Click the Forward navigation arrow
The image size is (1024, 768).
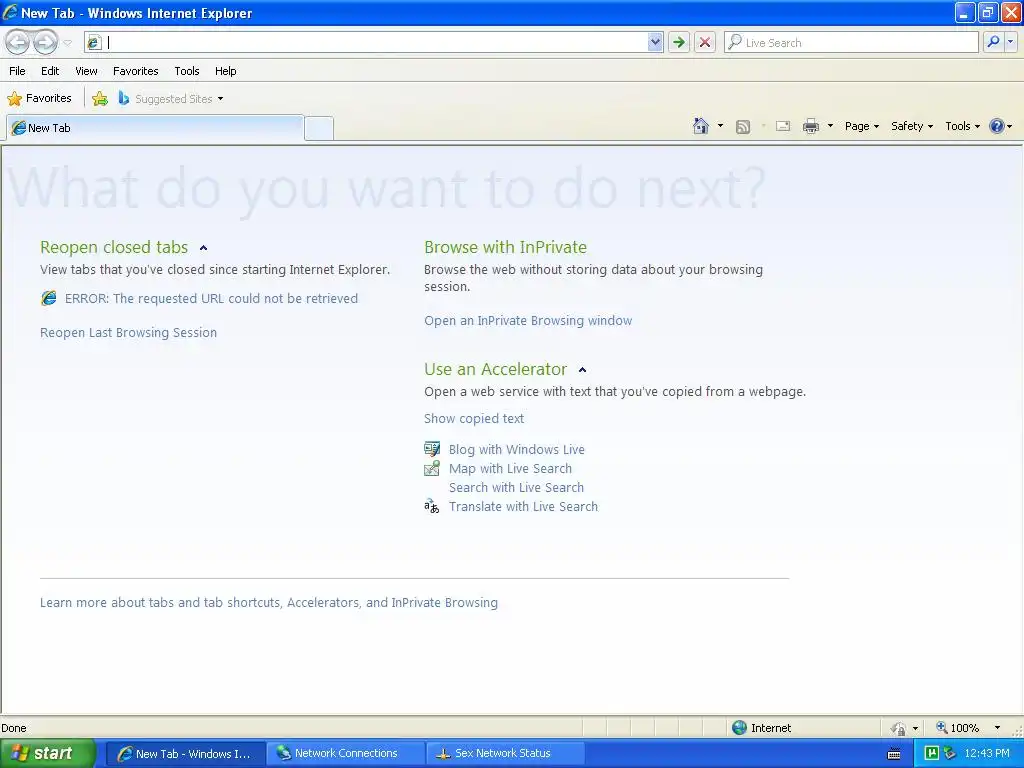point(45,42)
